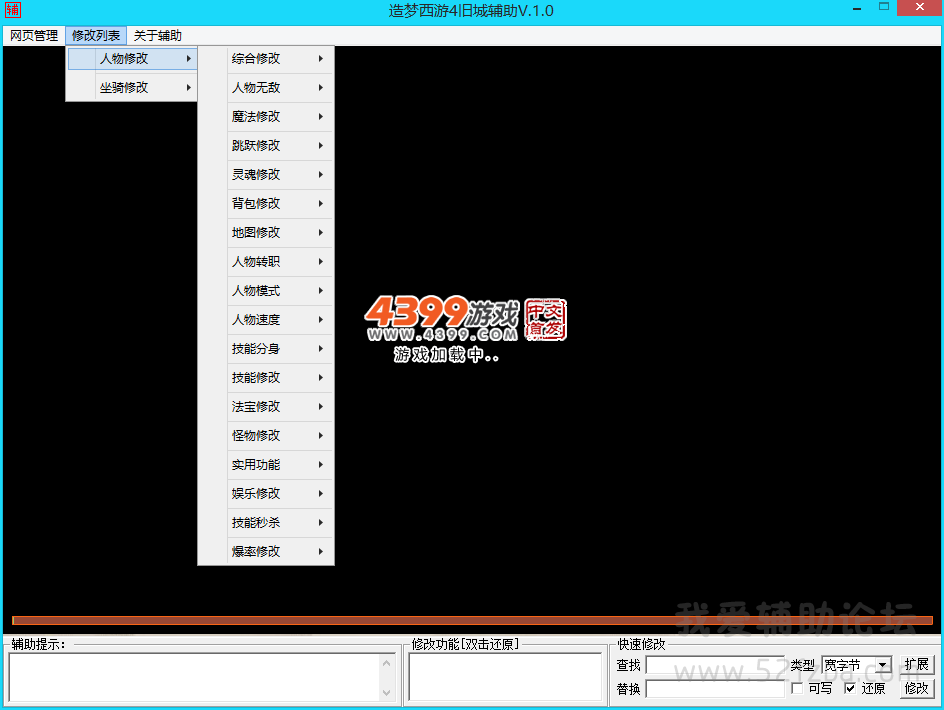Open 实用功能 submenu item
The height and width of the screenshot is (710, 944).
pos(266,464)
